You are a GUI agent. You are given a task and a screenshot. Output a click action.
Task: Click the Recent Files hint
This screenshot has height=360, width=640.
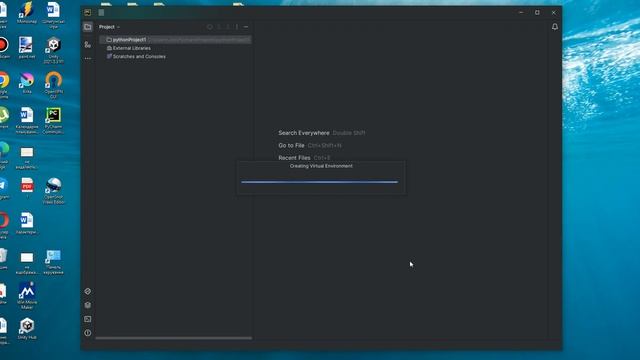point(304,158)
